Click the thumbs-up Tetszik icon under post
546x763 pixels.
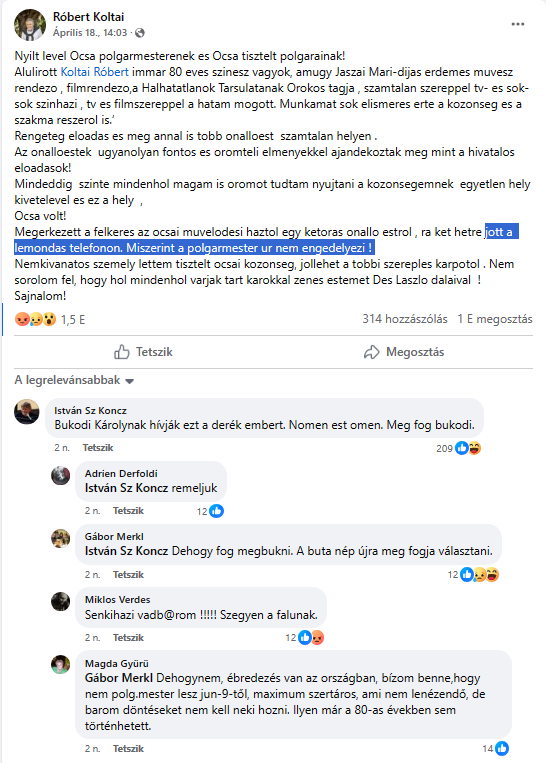click(x=122, y=352)
